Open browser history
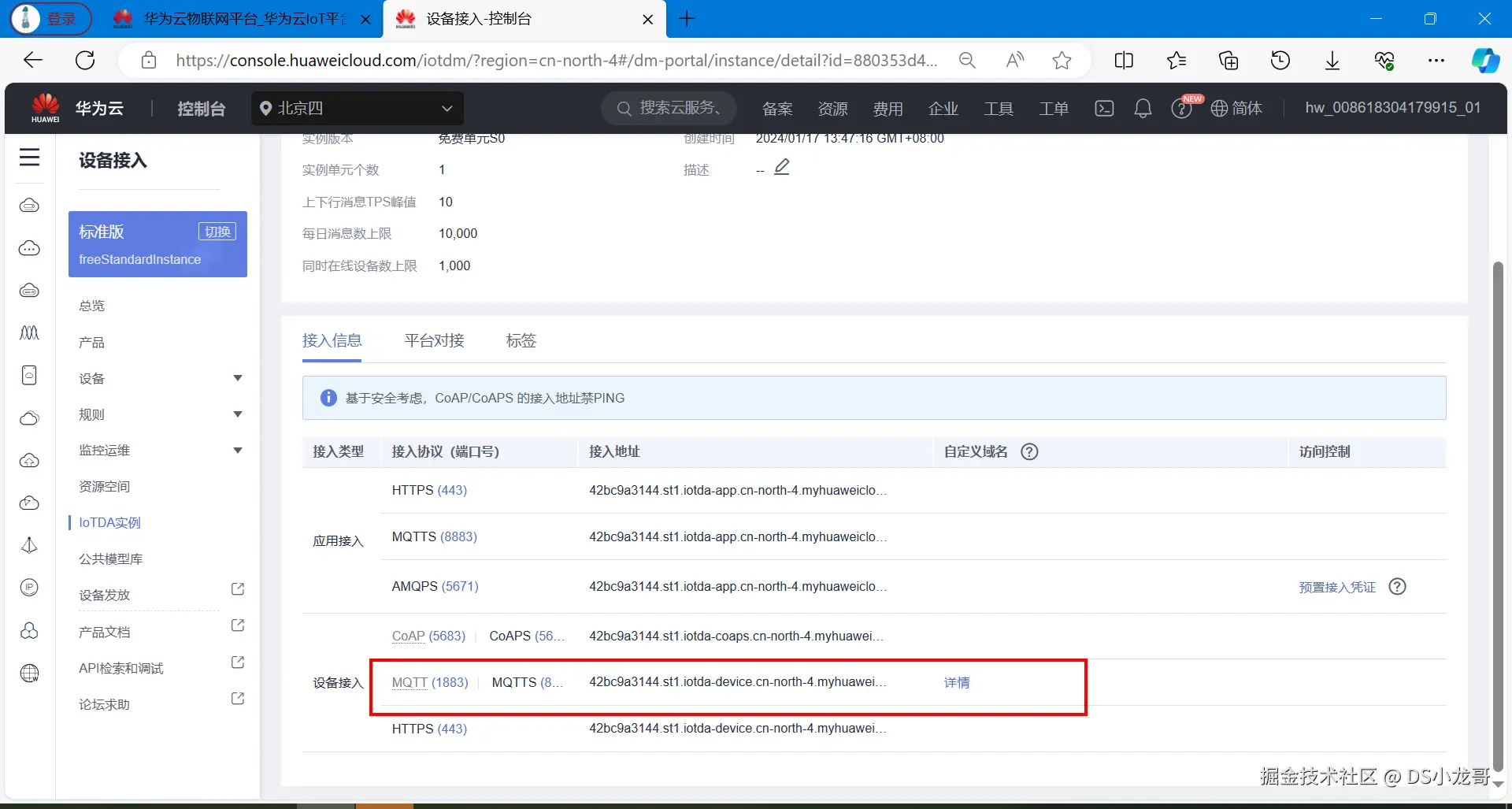The height and width of the screenshot is (809, 1512). coord(1280,60)
